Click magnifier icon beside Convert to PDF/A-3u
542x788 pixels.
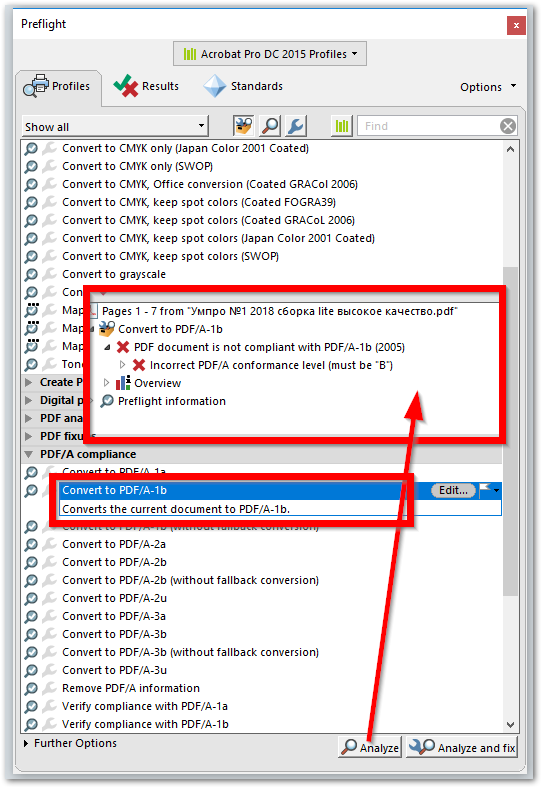[31, 670]
